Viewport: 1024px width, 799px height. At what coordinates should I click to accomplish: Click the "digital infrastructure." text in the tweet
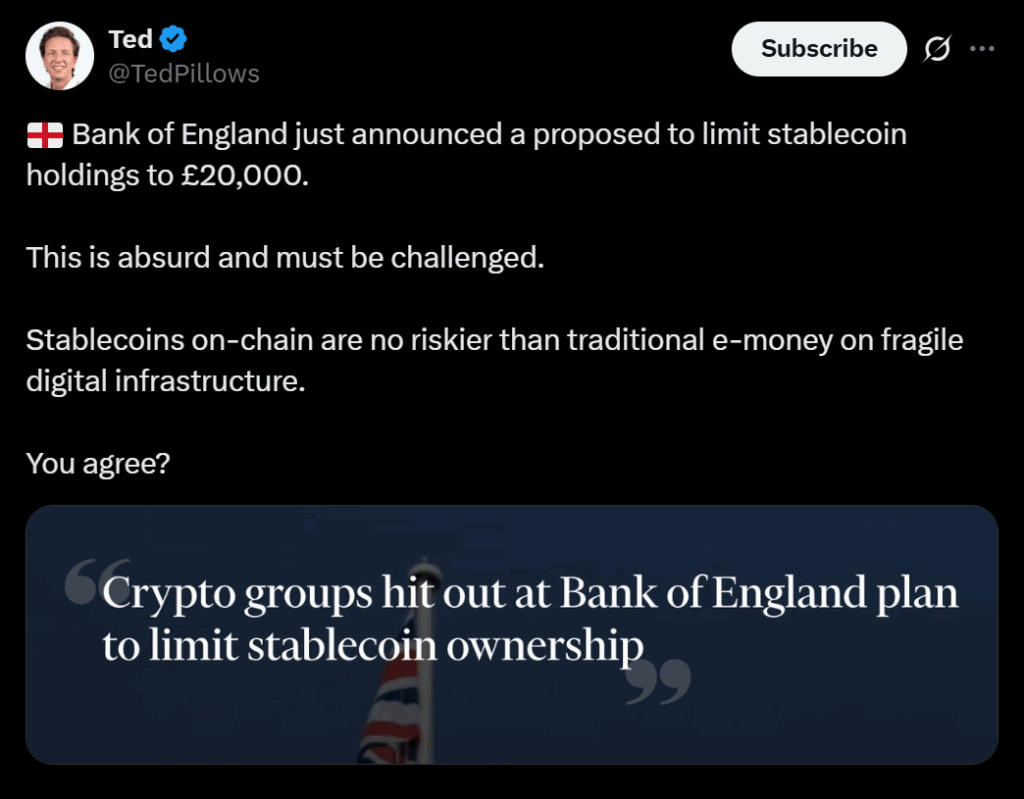pos(165,381)
